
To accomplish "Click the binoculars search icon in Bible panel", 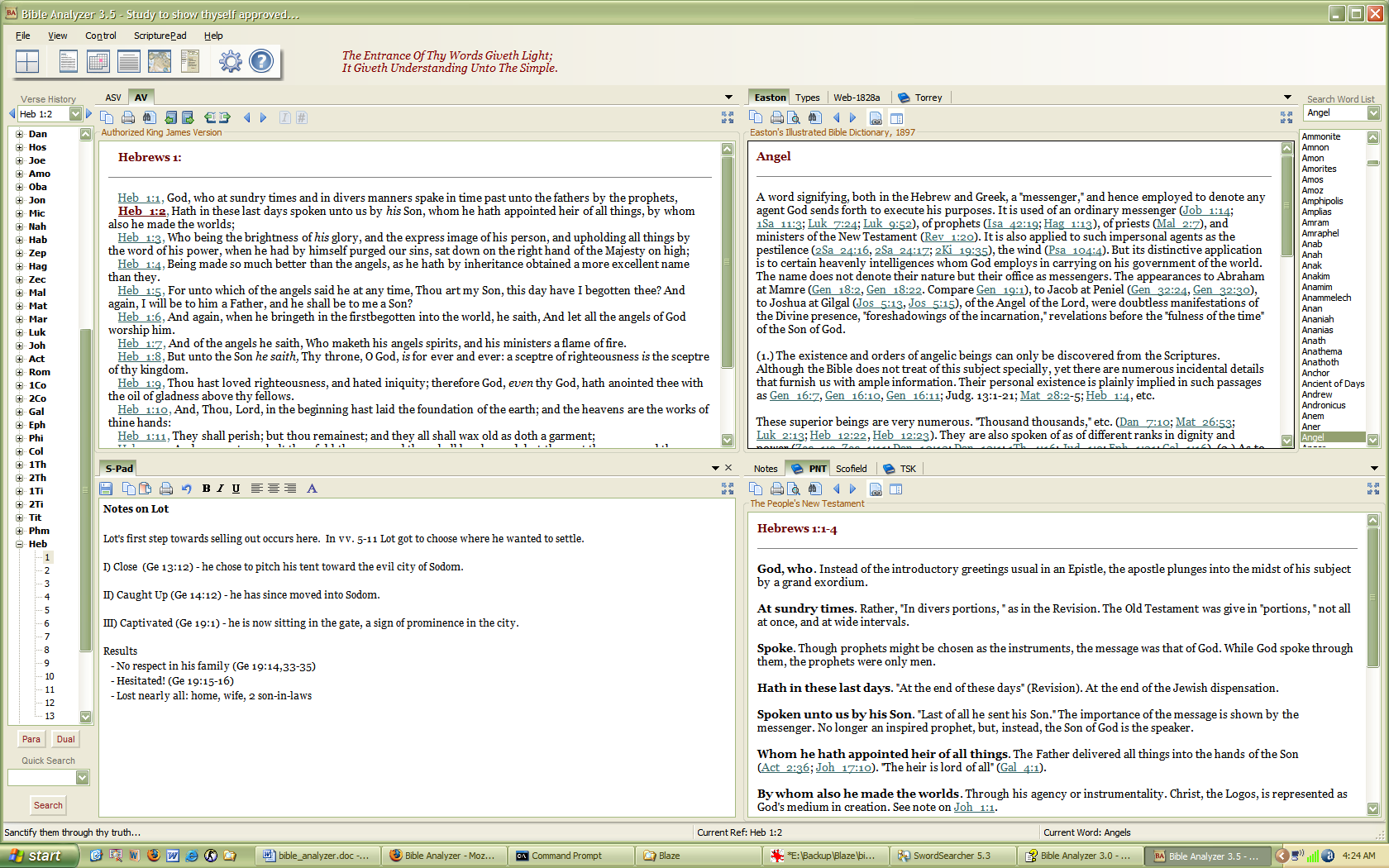I will (x=149, y=117).
